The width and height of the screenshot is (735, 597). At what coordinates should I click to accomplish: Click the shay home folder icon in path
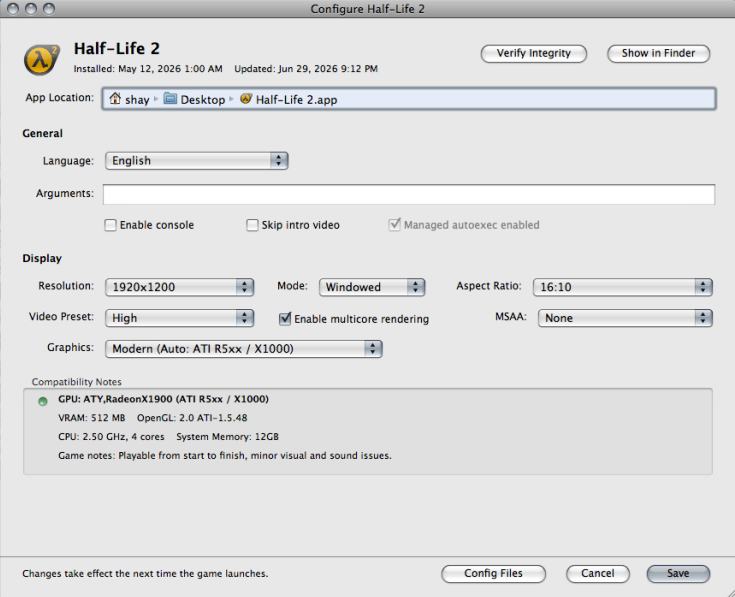115,99
